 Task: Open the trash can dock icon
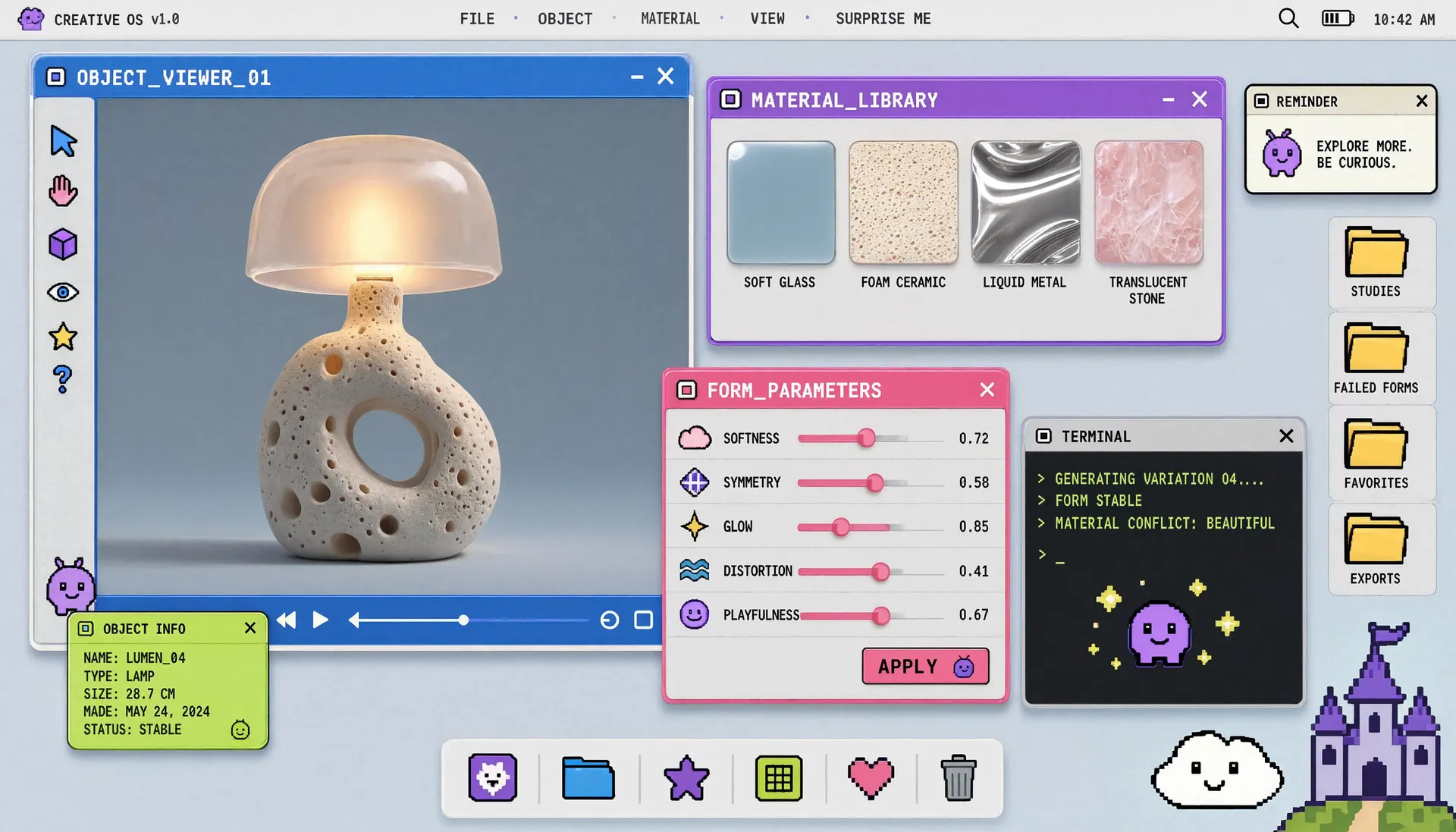[x=959, y=778]
